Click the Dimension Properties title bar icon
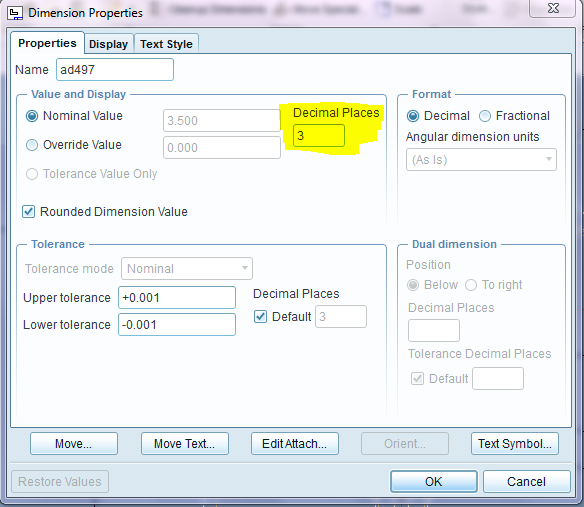584x507 pixels. pyautogui.click(x=15, y=13)
